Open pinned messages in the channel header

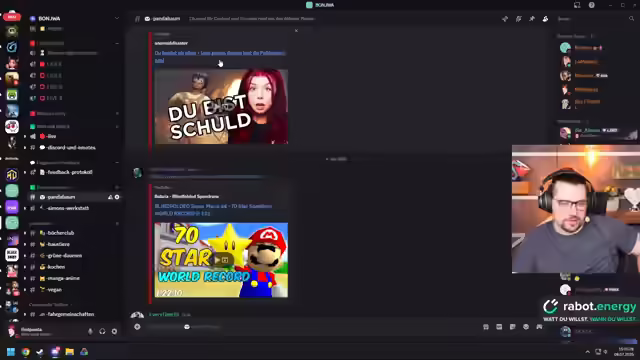coord(532,19)
